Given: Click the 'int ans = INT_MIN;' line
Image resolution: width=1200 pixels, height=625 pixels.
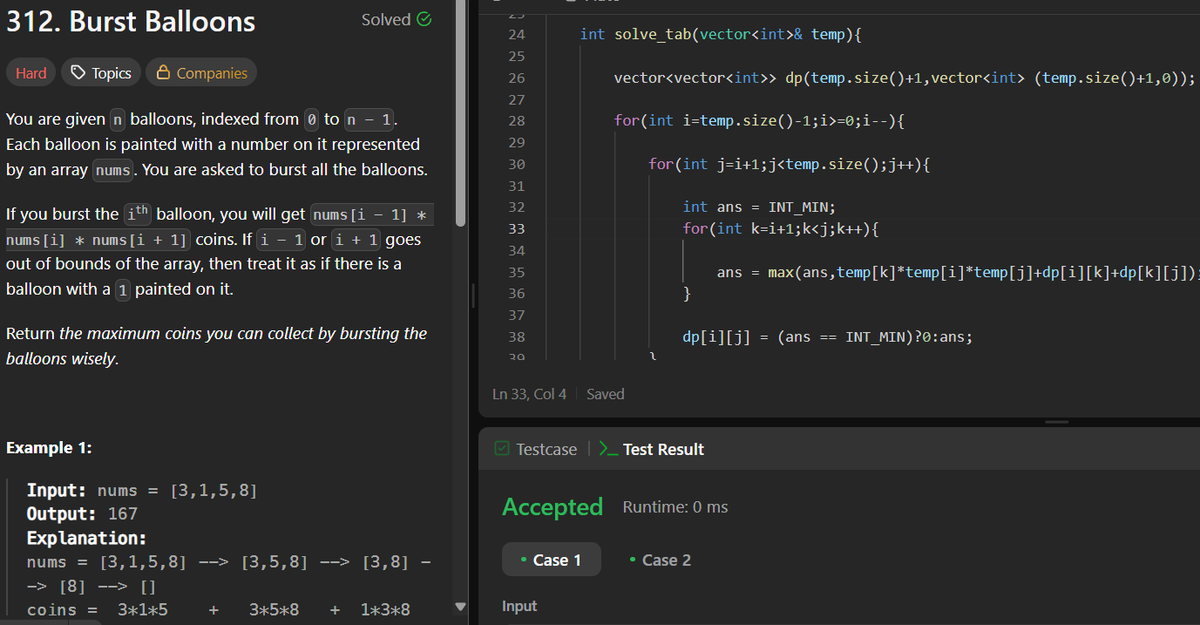Looking at the screenshot, I should [759, 207].
